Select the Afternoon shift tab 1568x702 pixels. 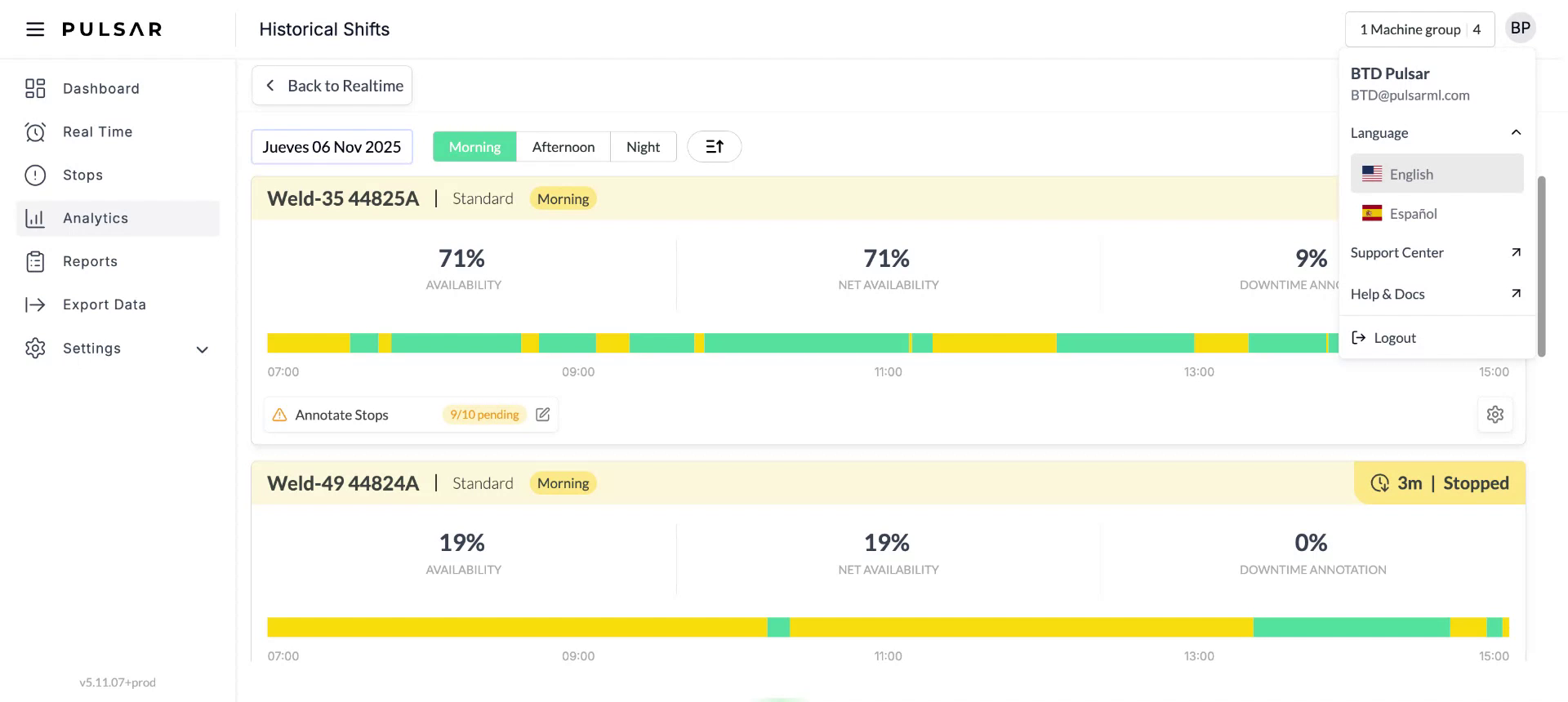coord(563,147)
